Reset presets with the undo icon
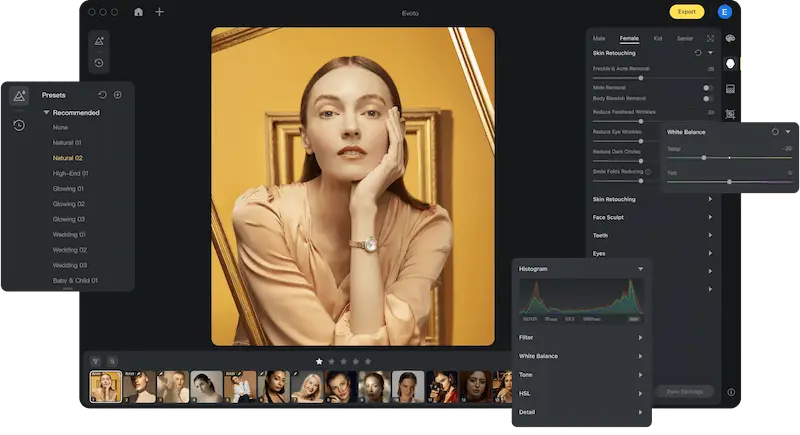Image resolution: width=800 pixels, height=435 pixels. 102,95
